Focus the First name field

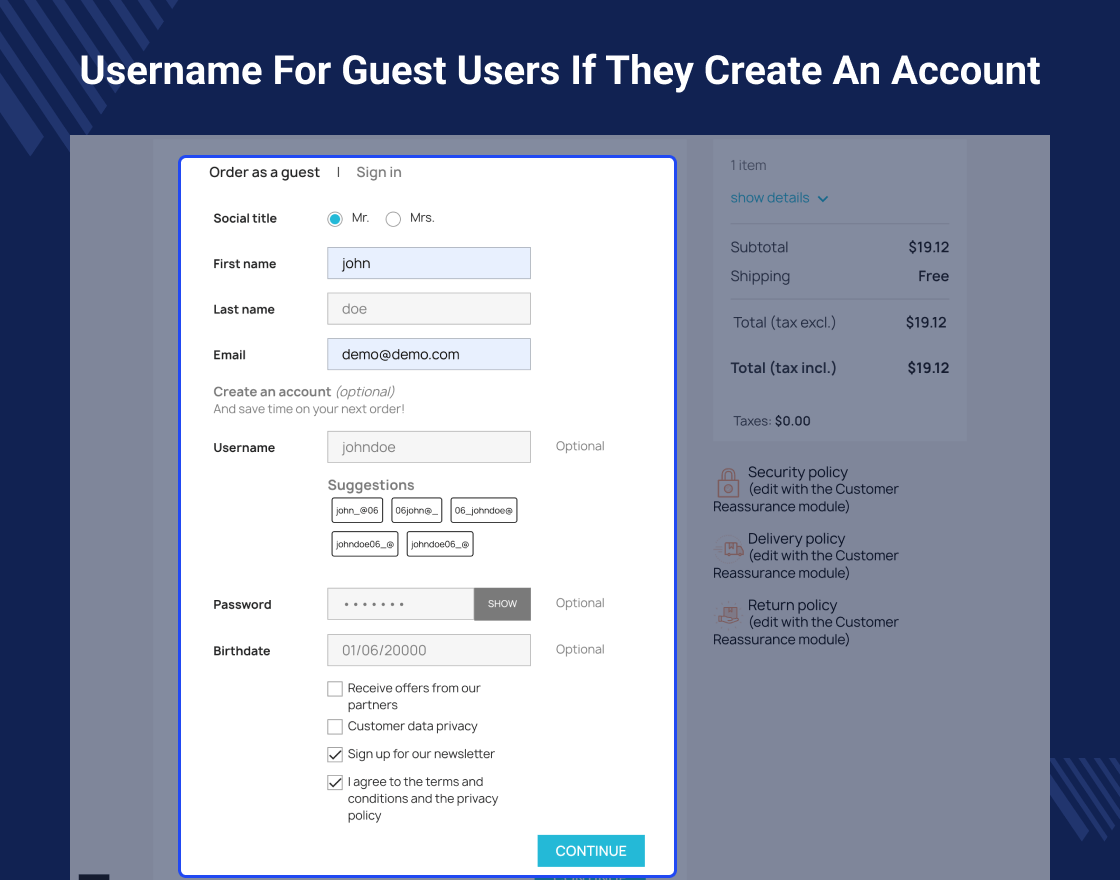[x=429, y=263]
